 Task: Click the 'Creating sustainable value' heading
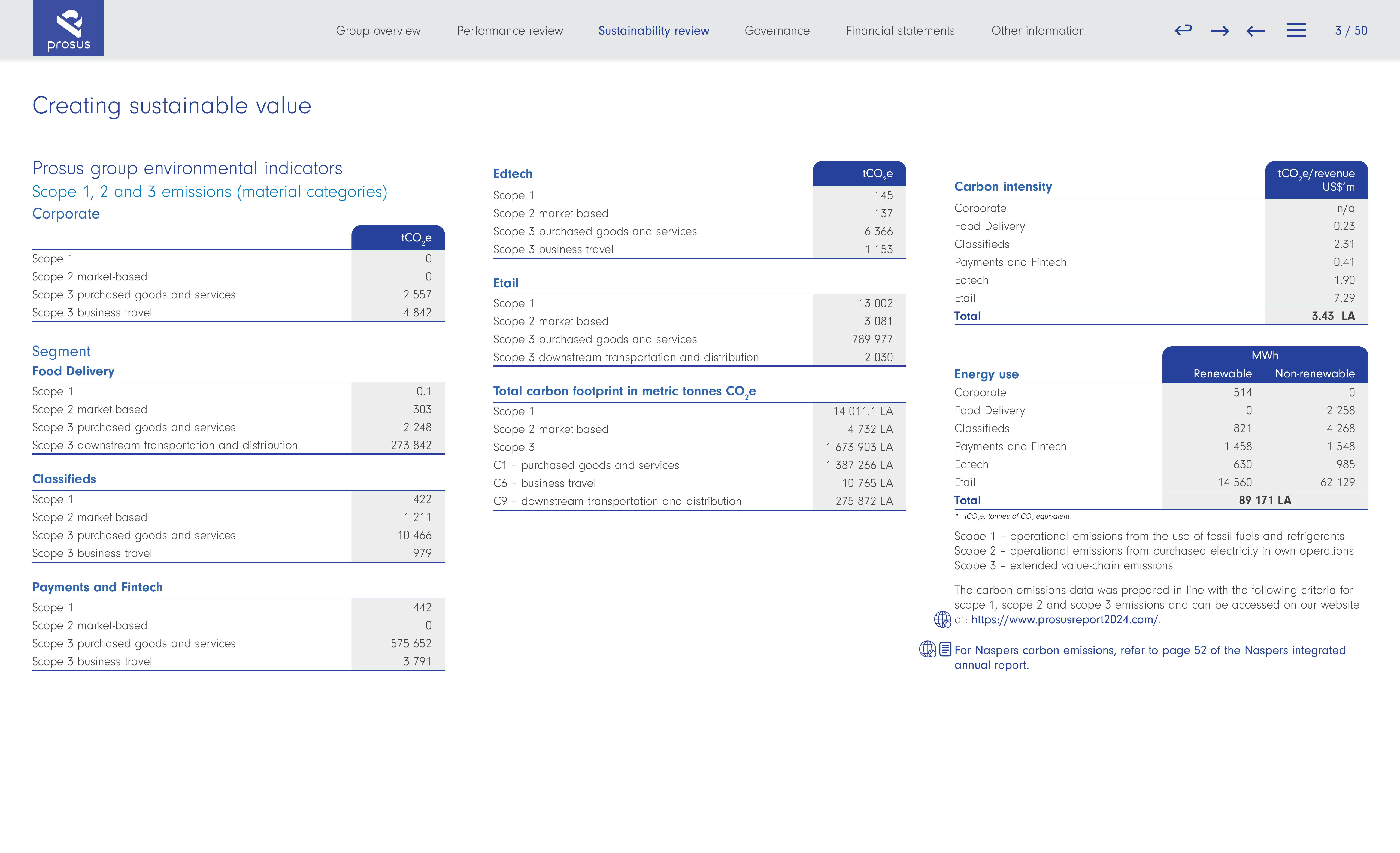(172, 106)
